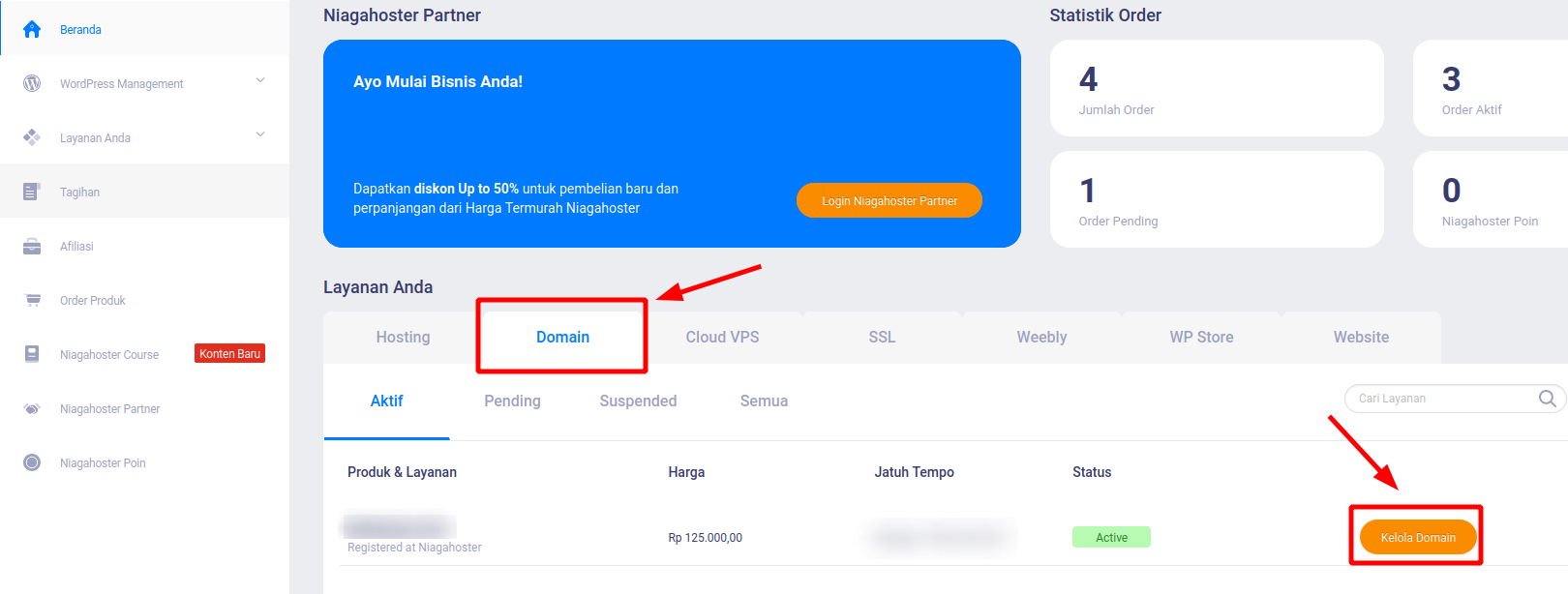Click the Niagahoster Poin statistic card
This screenshot has width=1568, height=594.
click(x=1491, y=199)
